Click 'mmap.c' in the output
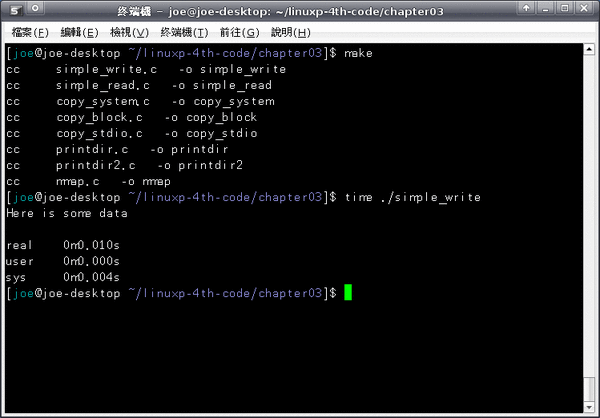The width and height of the screenshot is (600, 418). click(x=78, y=181)
